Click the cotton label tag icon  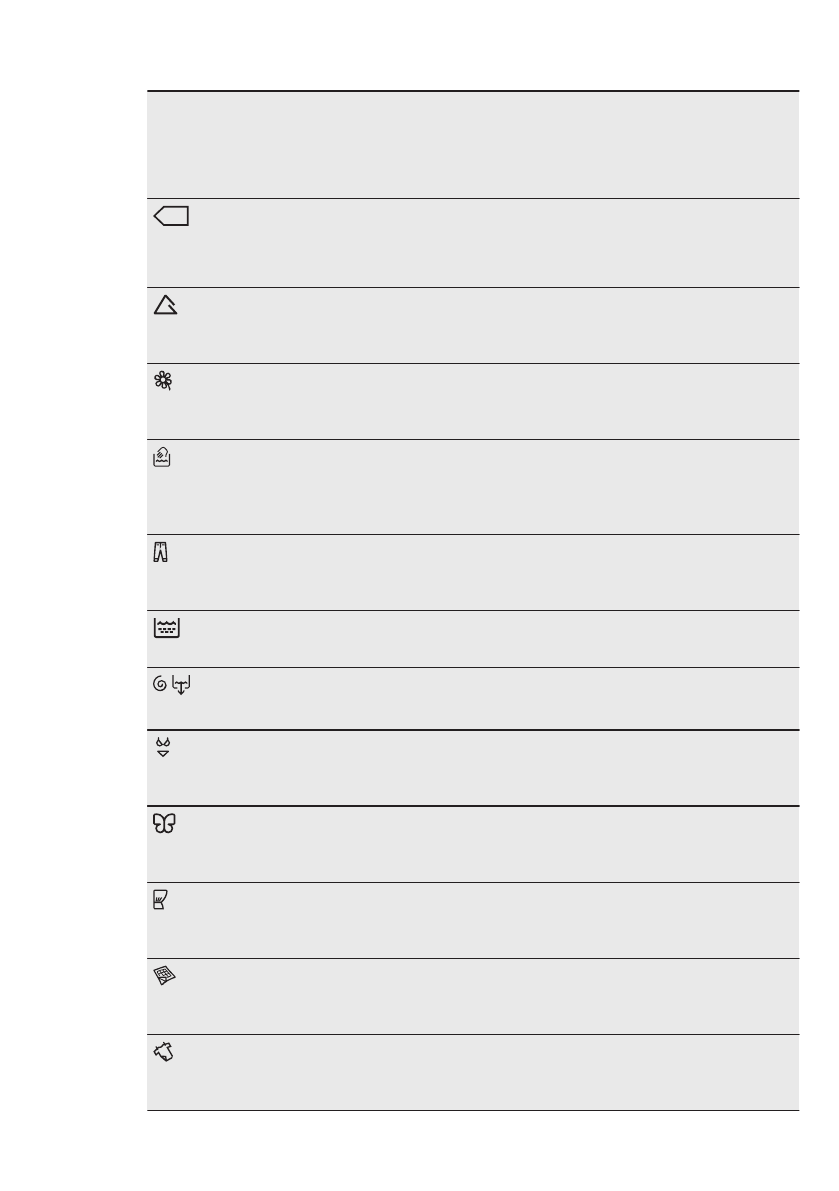[x=172, y=217]
